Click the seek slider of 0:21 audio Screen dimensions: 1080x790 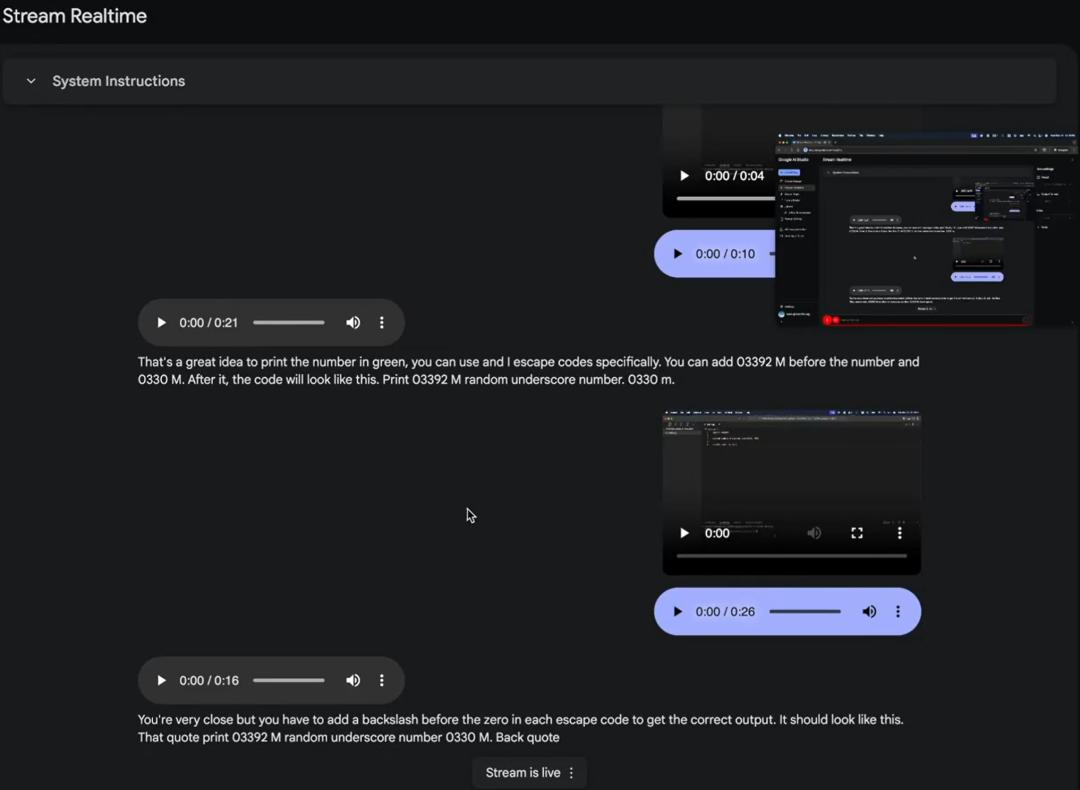coord(288,323)
